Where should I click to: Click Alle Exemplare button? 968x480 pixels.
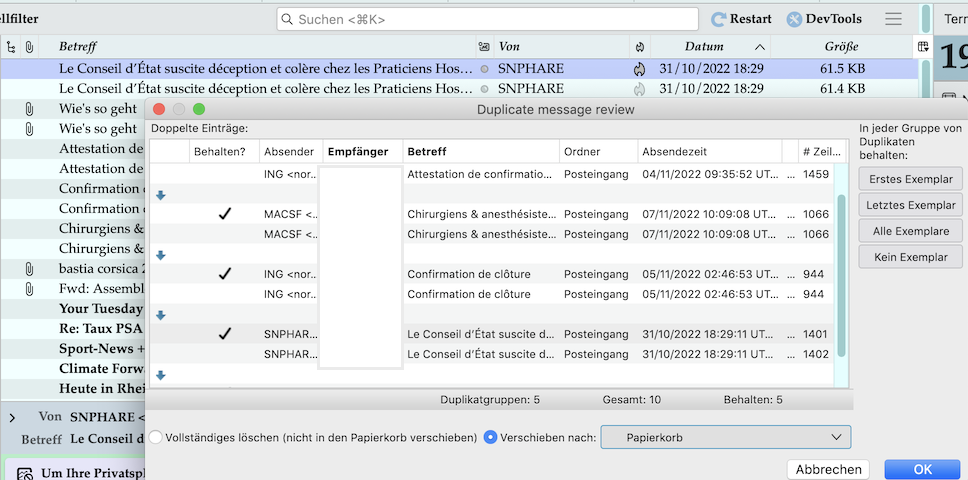(911, 231)
